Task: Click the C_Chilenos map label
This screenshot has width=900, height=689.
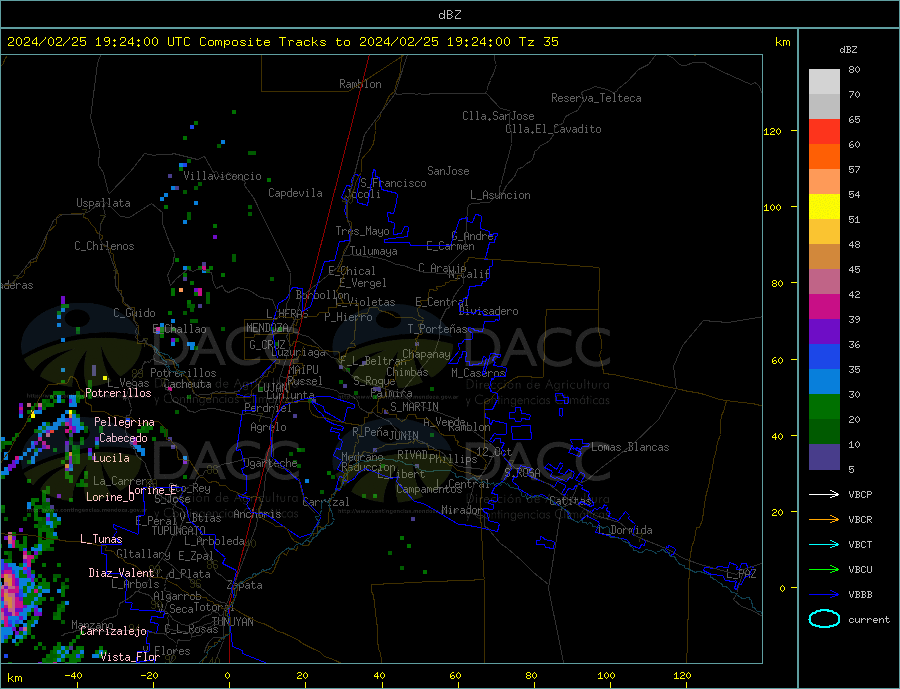Action: (x=104, y=246)
